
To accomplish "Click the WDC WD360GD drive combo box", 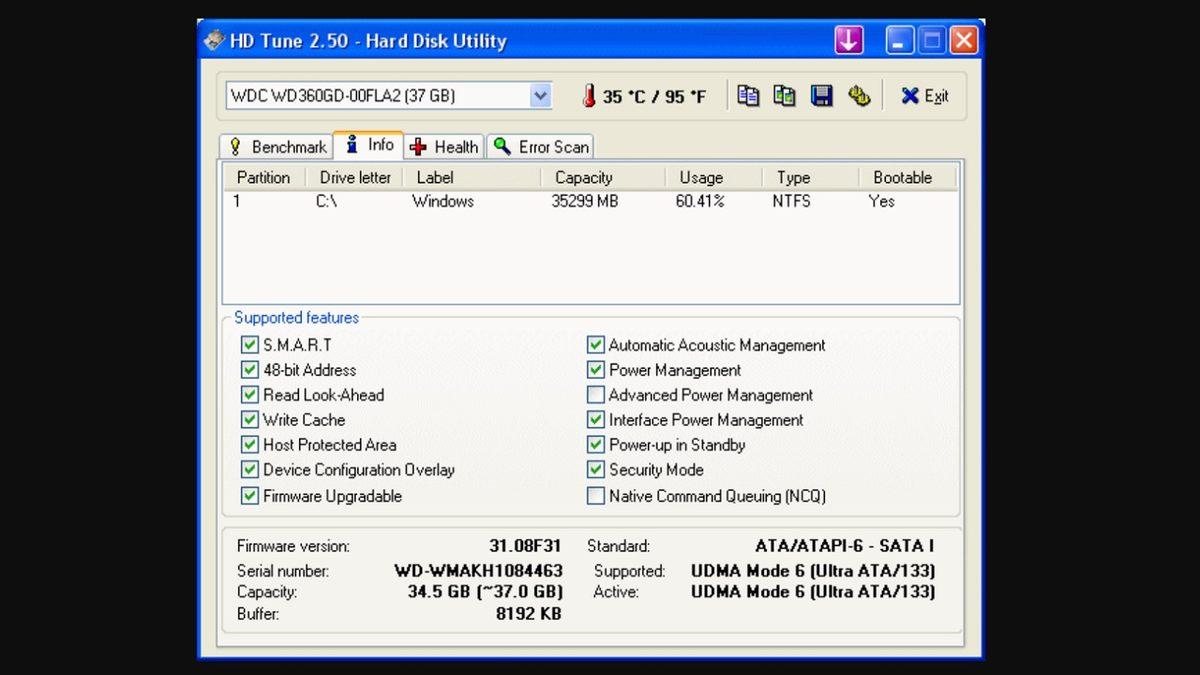I will point(378,96).
